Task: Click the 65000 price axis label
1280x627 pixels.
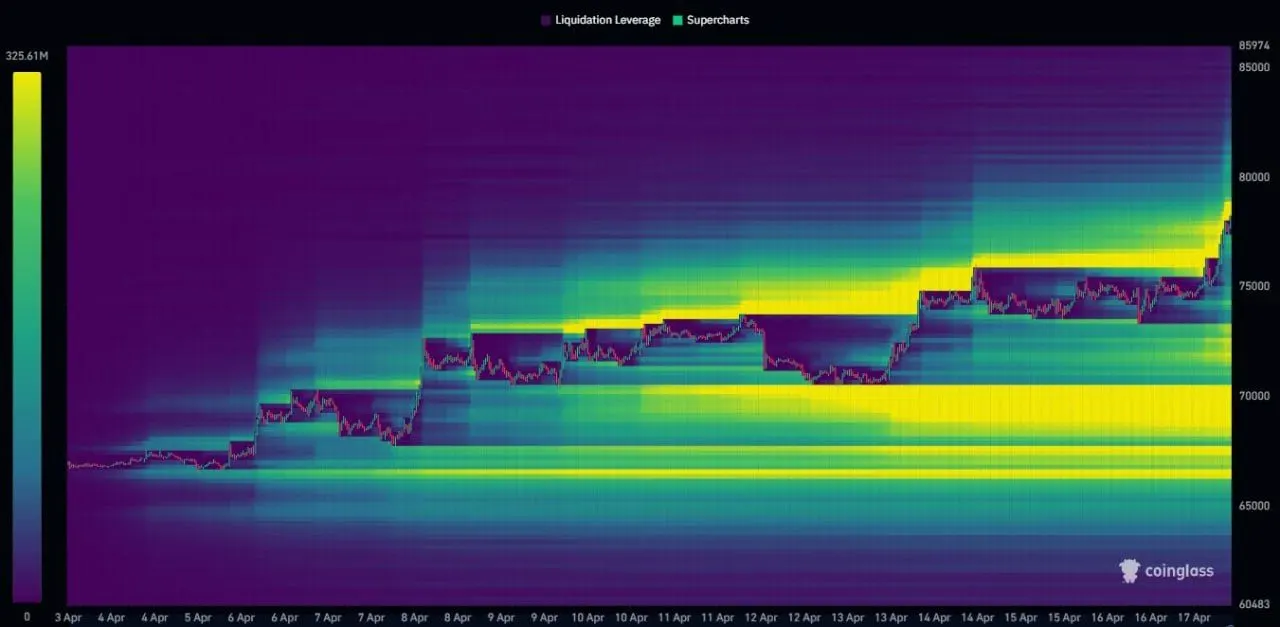Action: (1254, 506)
